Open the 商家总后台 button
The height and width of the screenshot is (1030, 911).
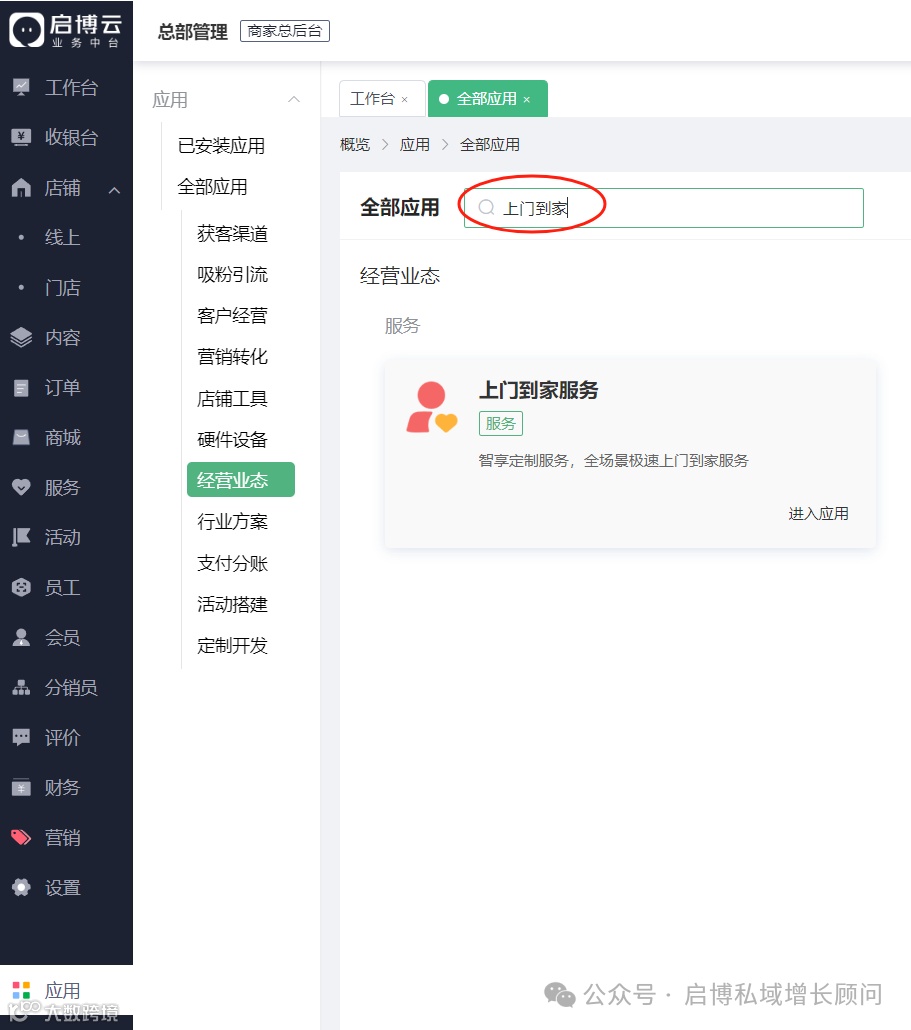(x=284, y=30)
